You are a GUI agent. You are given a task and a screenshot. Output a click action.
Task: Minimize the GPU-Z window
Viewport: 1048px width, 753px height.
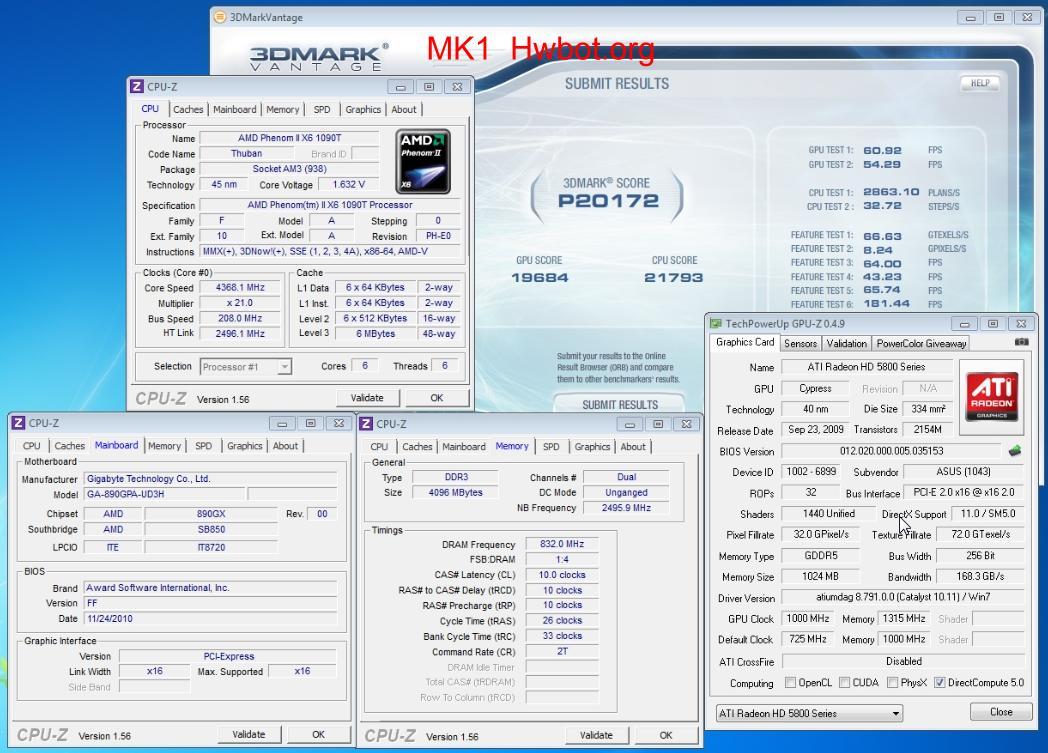pos(964,324)
